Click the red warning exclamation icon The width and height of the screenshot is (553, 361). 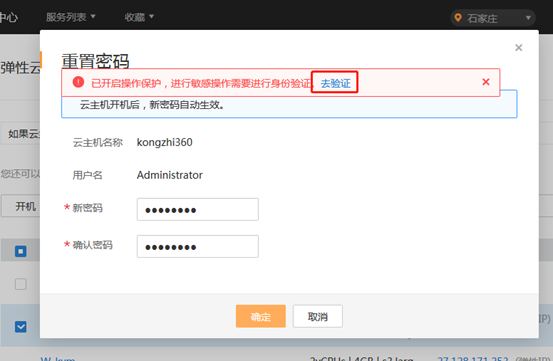78,82
